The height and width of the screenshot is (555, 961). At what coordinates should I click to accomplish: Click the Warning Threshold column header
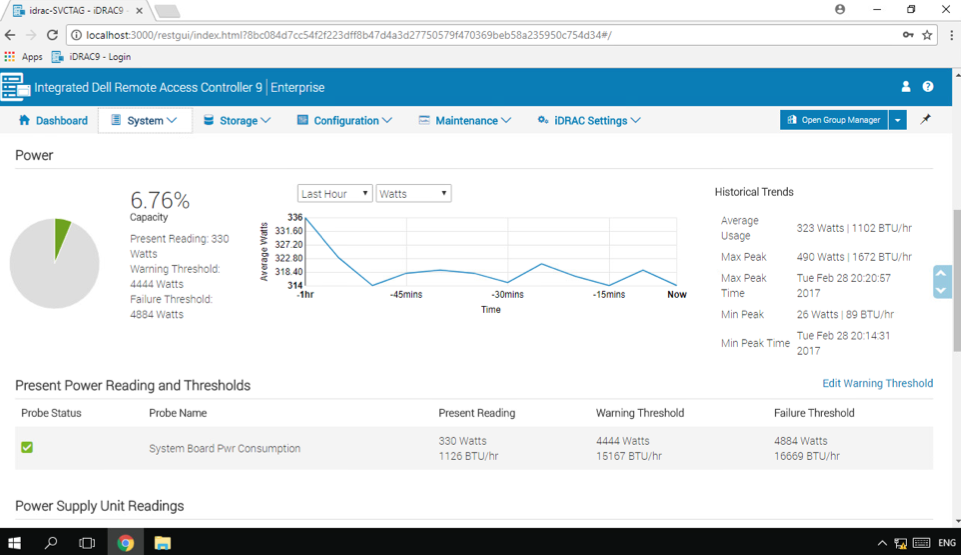(x=640, y=413)
